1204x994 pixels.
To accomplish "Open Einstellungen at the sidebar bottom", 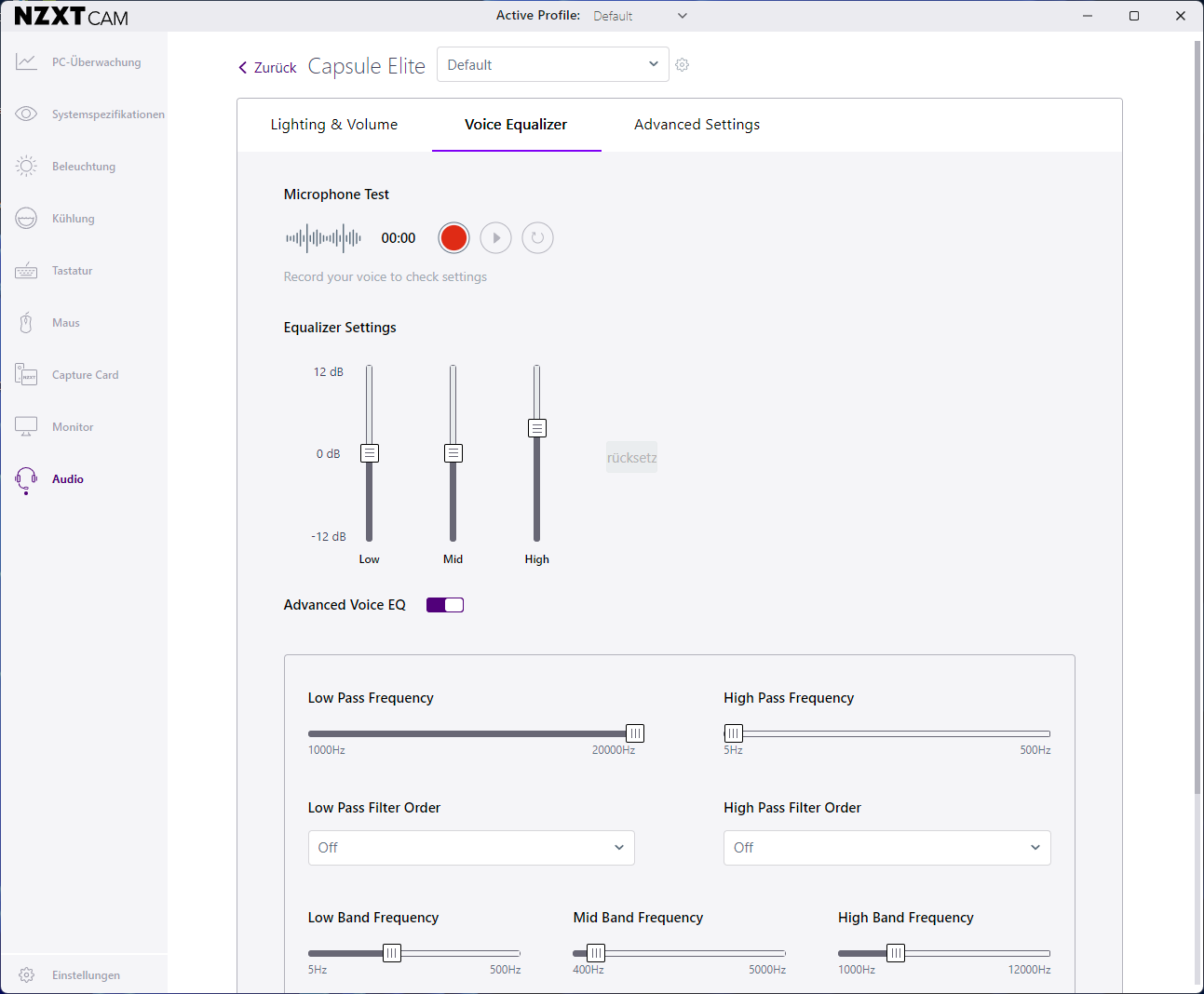I will coord(86,975).
